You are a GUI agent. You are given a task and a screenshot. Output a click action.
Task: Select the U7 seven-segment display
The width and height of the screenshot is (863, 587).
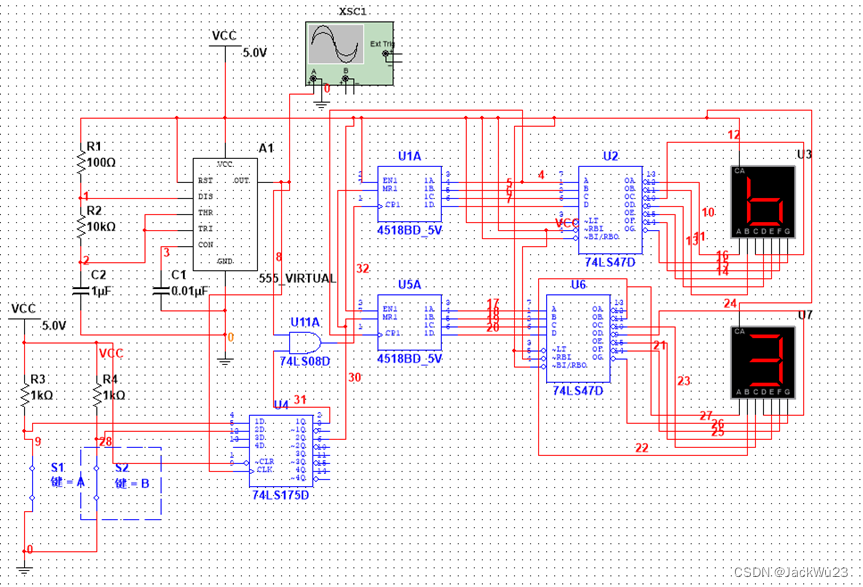pyautogui.click(x=762, y=363)
